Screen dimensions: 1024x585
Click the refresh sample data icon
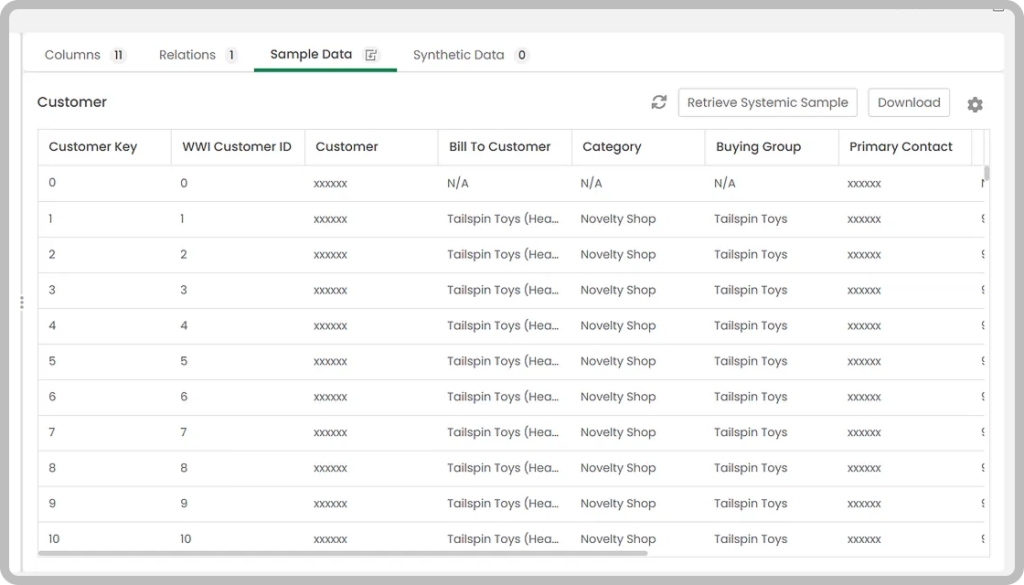(659, 102)
